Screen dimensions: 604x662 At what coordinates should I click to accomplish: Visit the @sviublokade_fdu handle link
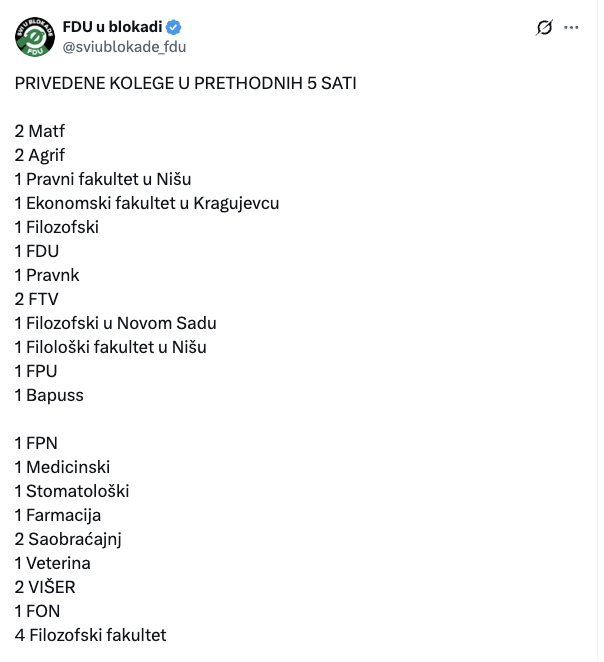pos(124,47)
